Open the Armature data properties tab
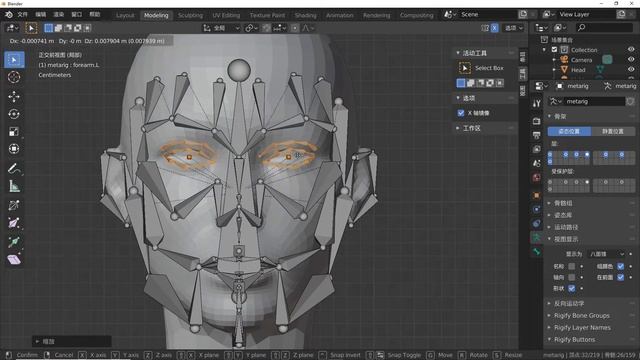 click(x=536, y=237)
